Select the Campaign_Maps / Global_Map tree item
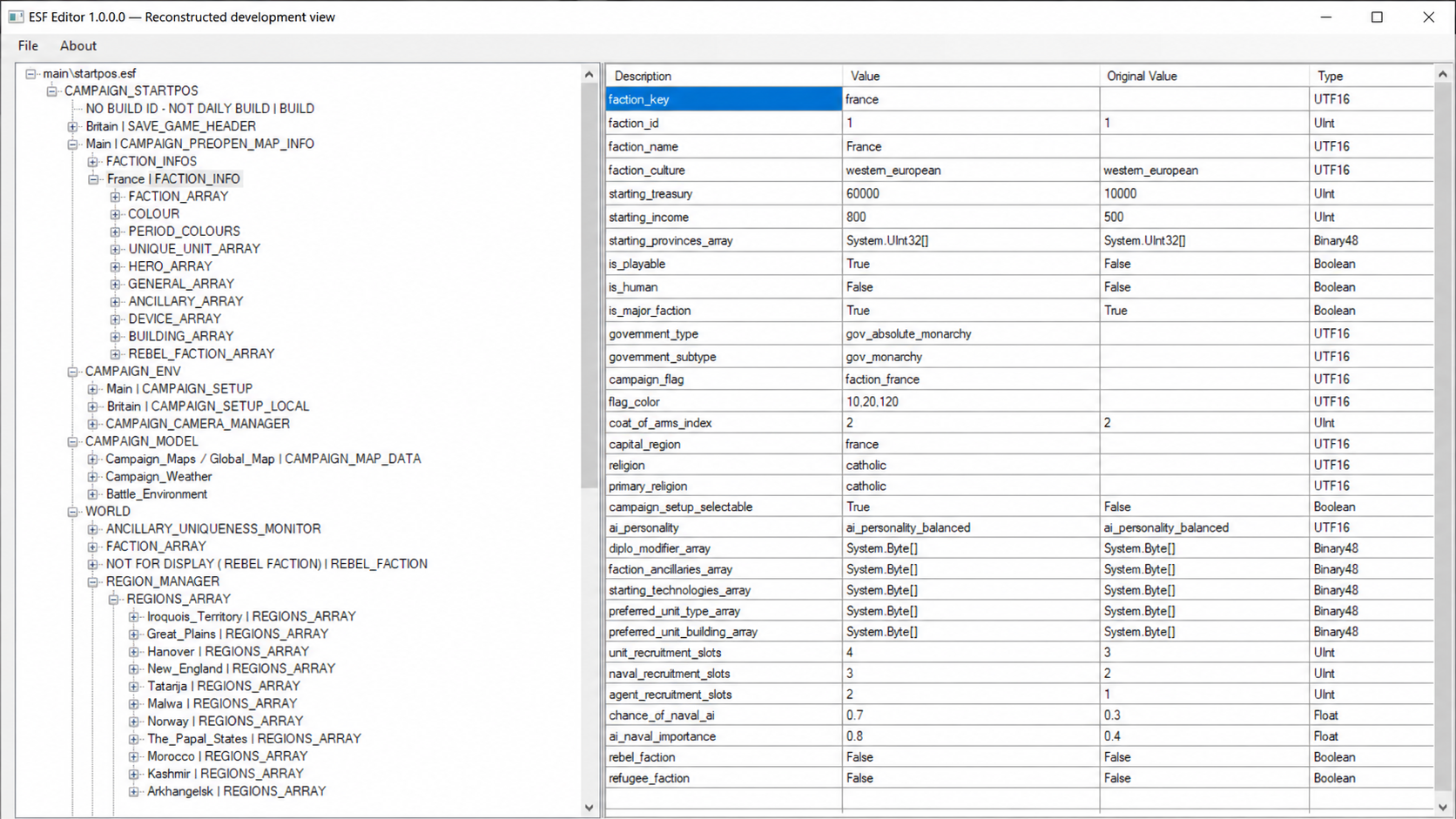 (263, 459)
